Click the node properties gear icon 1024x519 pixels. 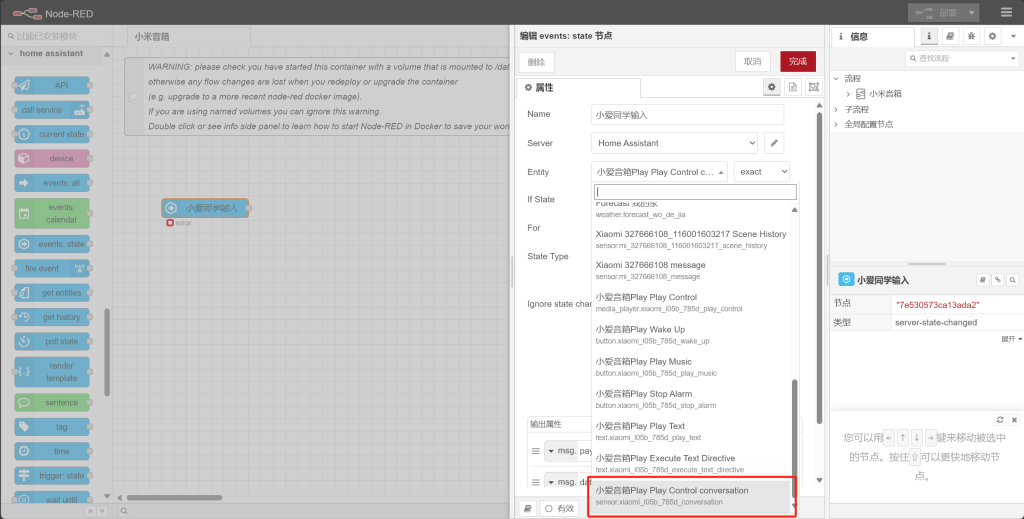tap(772, 87)
